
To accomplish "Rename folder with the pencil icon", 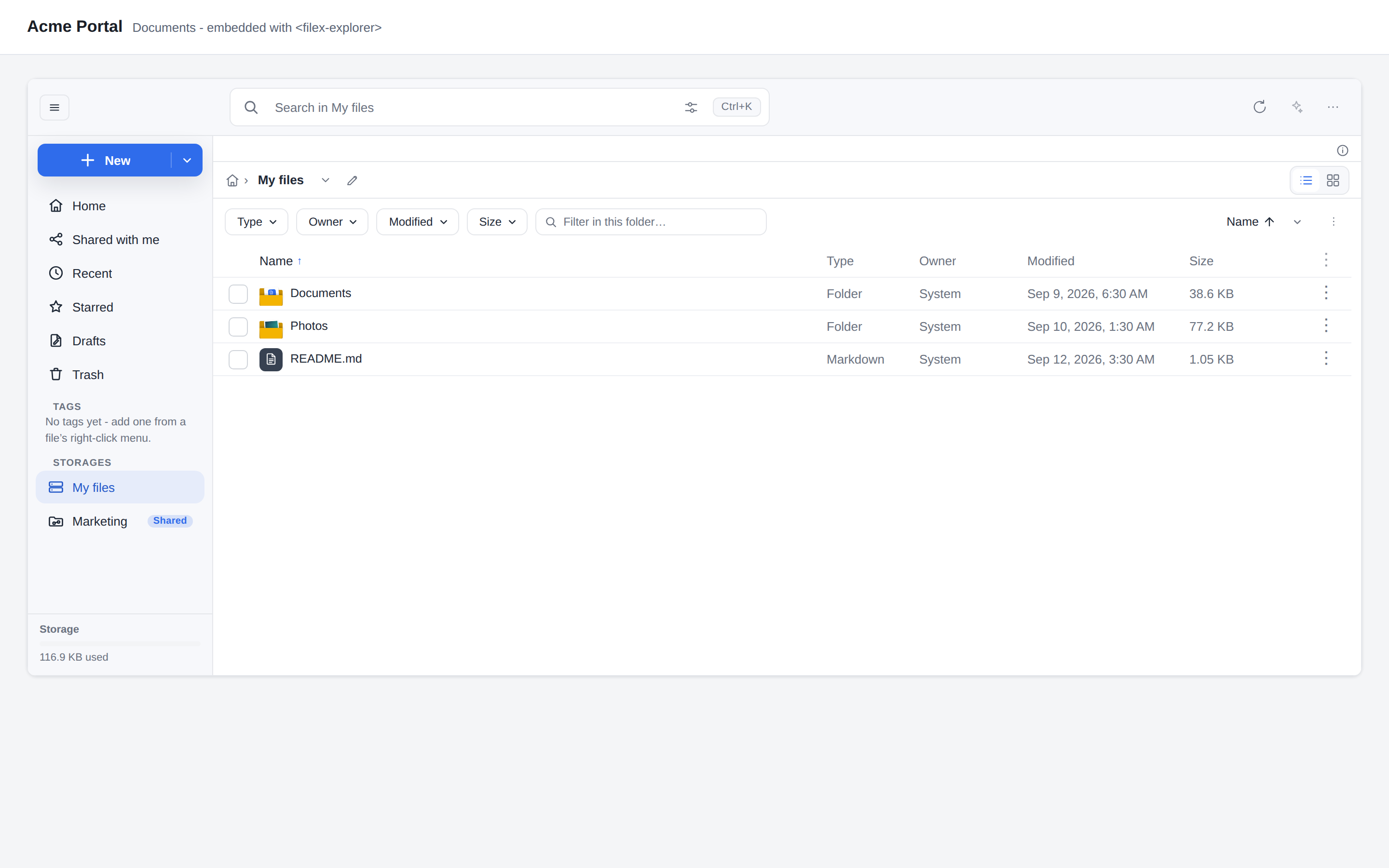I will (353, 180).
